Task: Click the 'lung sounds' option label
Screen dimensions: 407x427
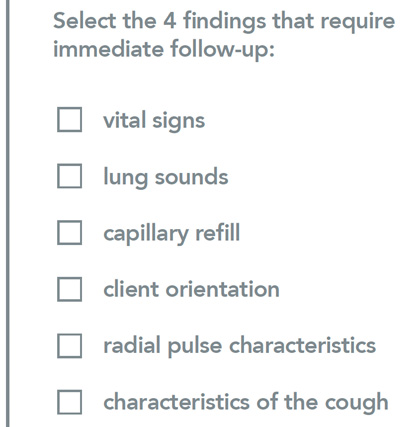Action: coord(166,177)
